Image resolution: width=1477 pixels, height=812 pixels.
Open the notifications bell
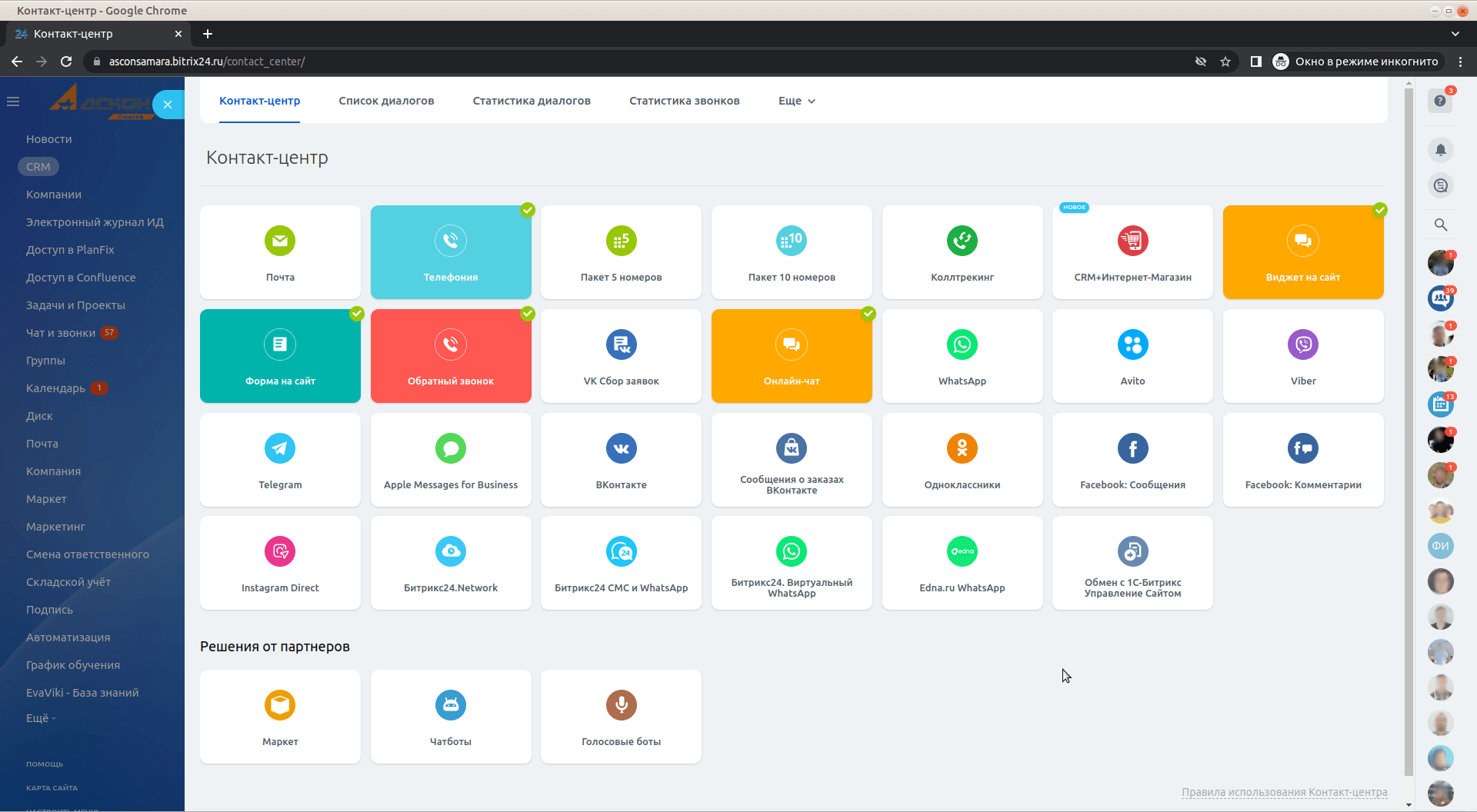click(x=1440, y=150)
